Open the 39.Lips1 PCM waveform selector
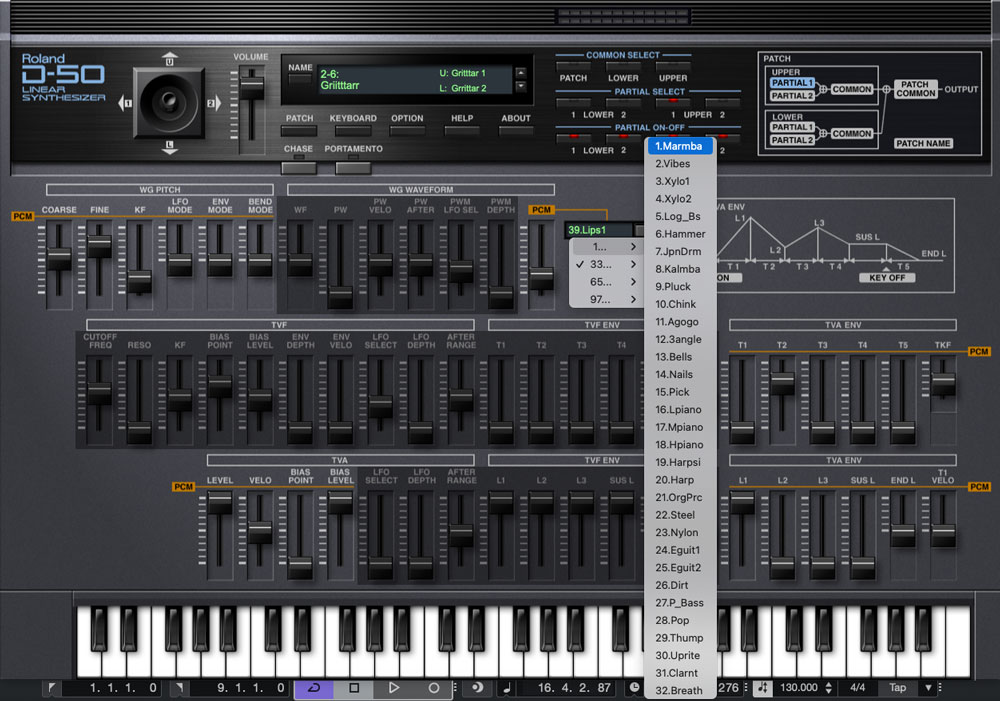The width and height of the screenshot is (1000, 701). (603, 230)
